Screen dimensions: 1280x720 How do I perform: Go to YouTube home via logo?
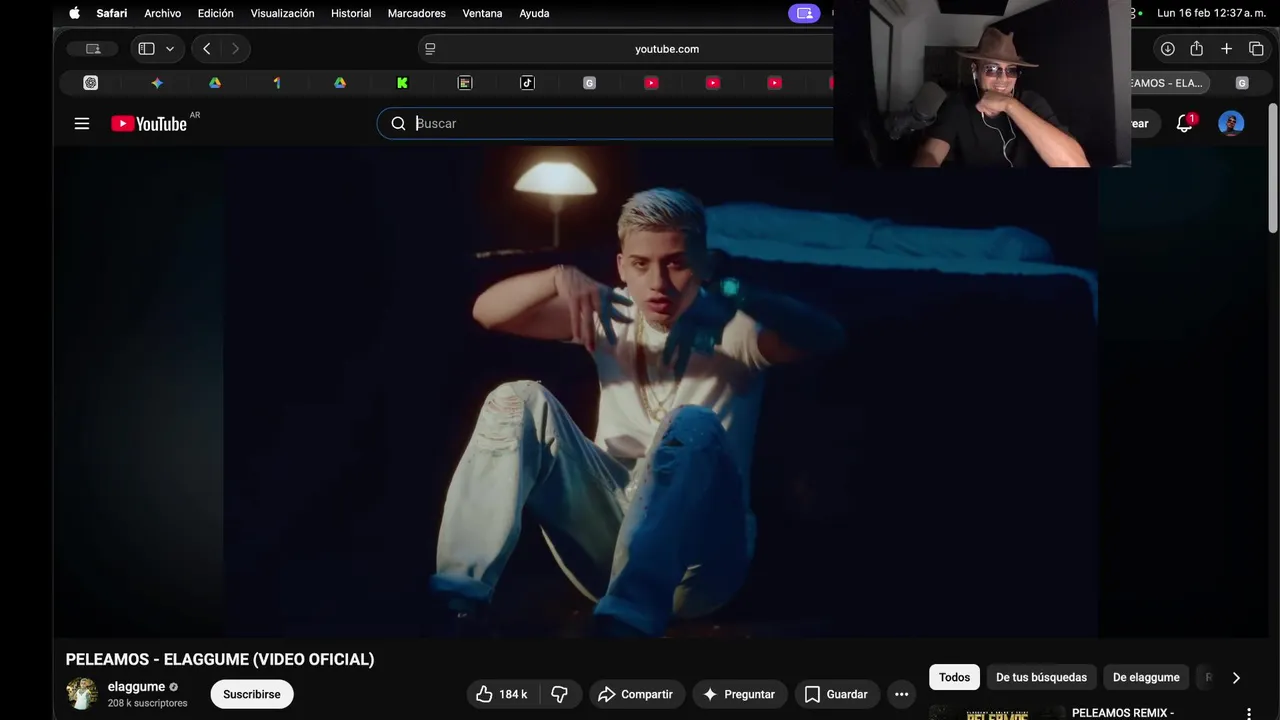149,123
